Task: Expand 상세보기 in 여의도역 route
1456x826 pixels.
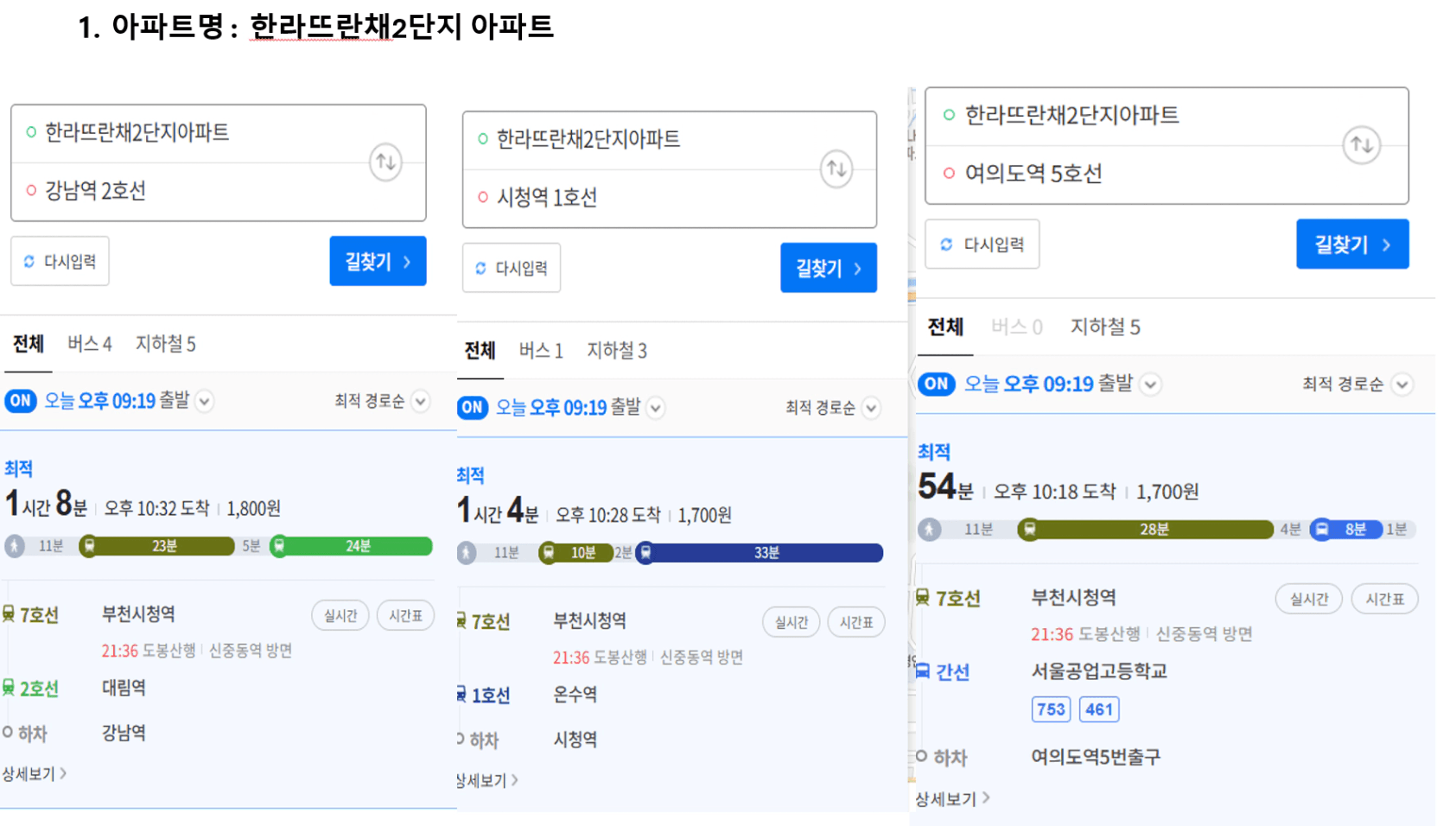Action: coord(953,799)
